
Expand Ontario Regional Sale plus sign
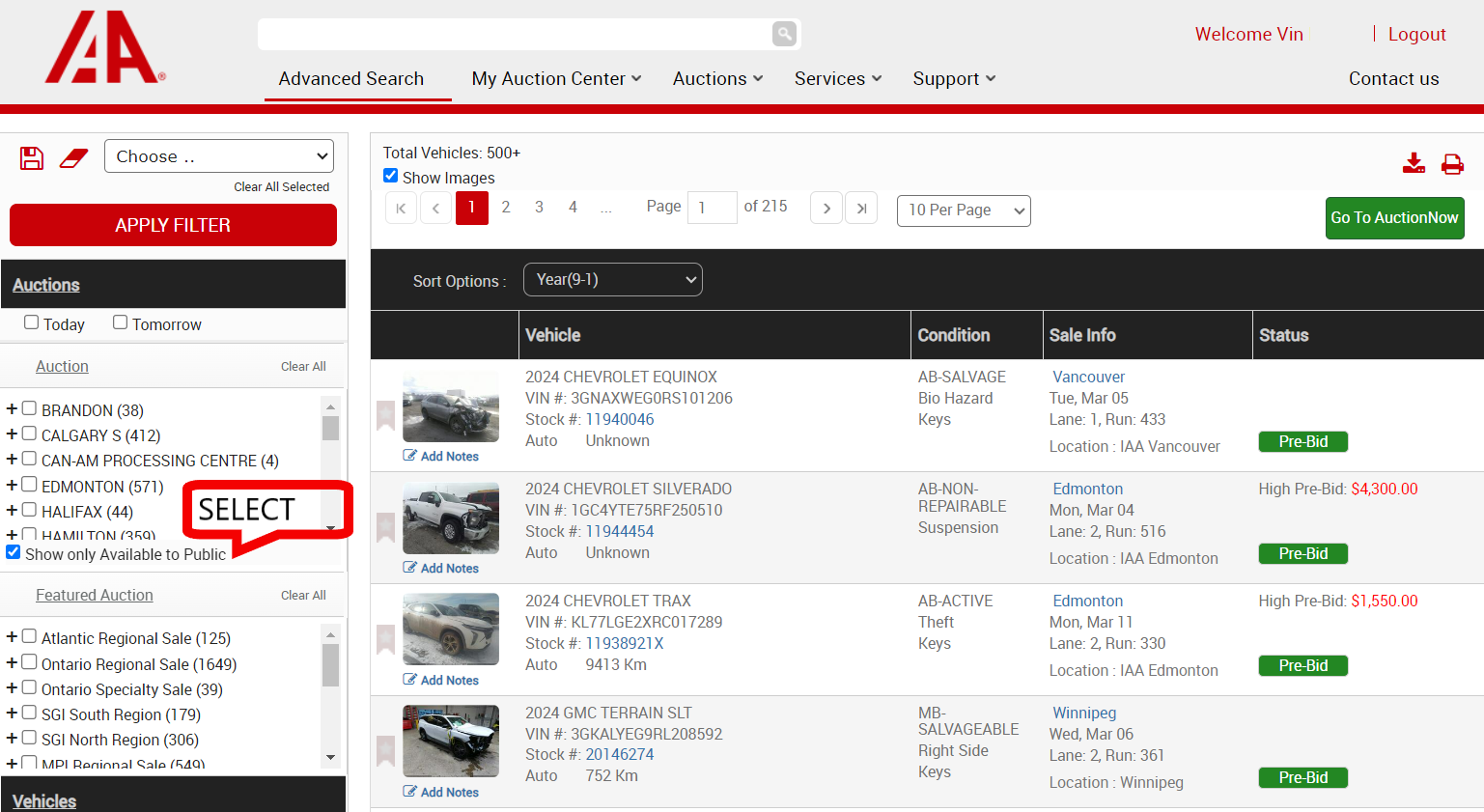click(x=12, y=663)
